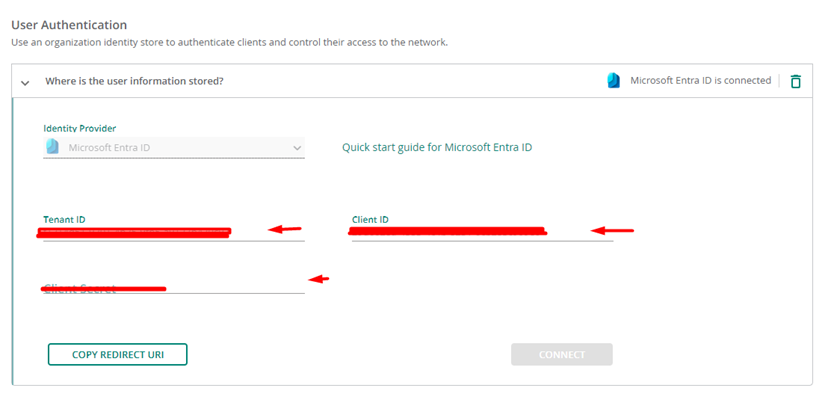Click the greyed-out CONNECT button
The image size is (828, 394).
click(562, 354)
